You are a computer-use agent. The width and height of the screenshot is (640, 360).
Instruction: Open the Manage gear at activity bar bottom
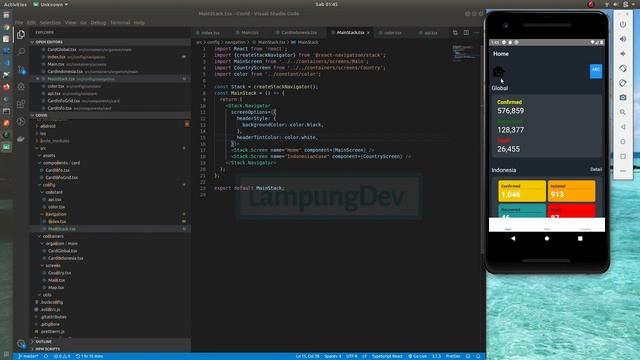tap(21, 344)
